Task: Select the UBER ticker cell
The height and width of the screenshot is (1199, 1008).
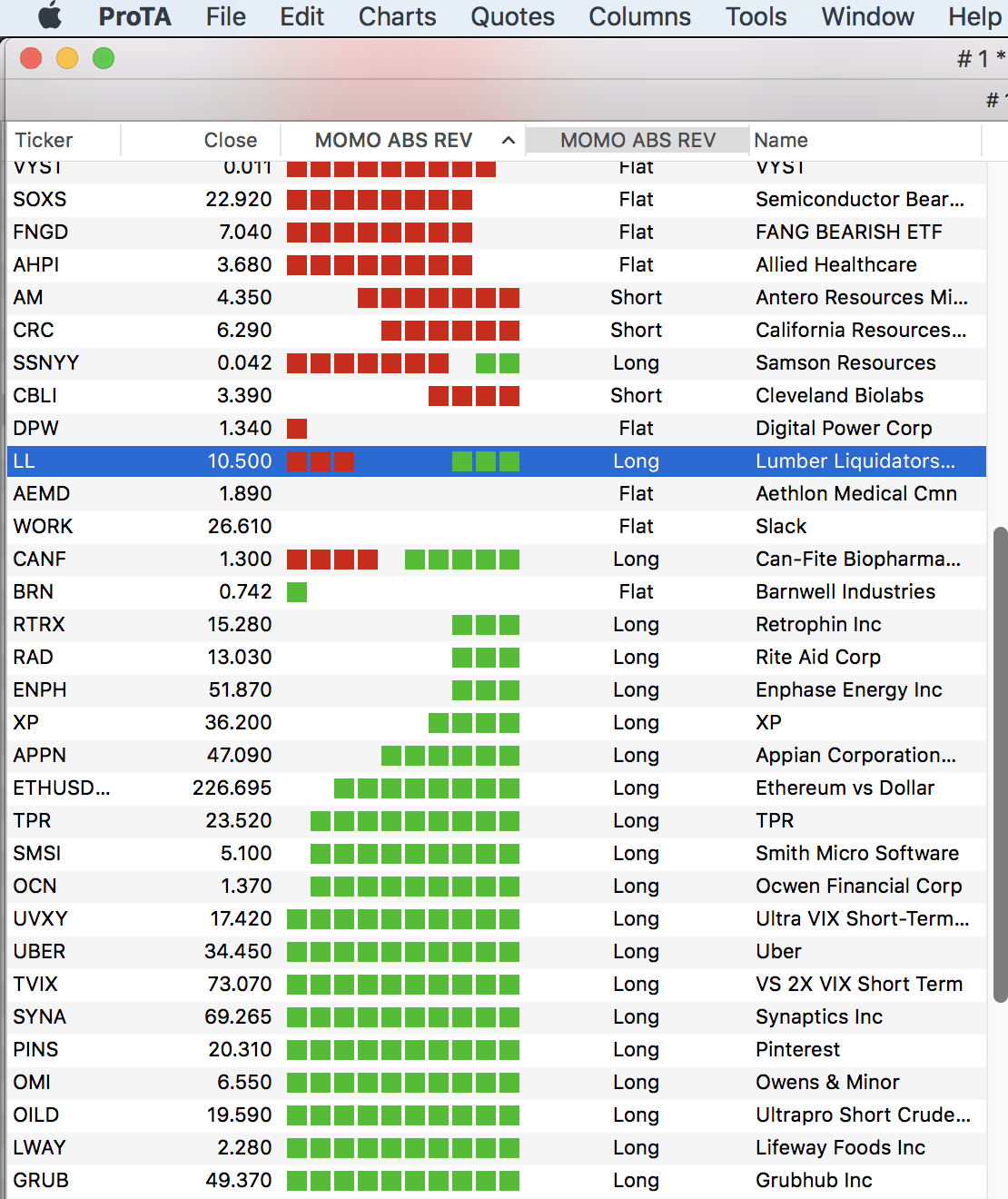Action: click(x=40, y=952)
